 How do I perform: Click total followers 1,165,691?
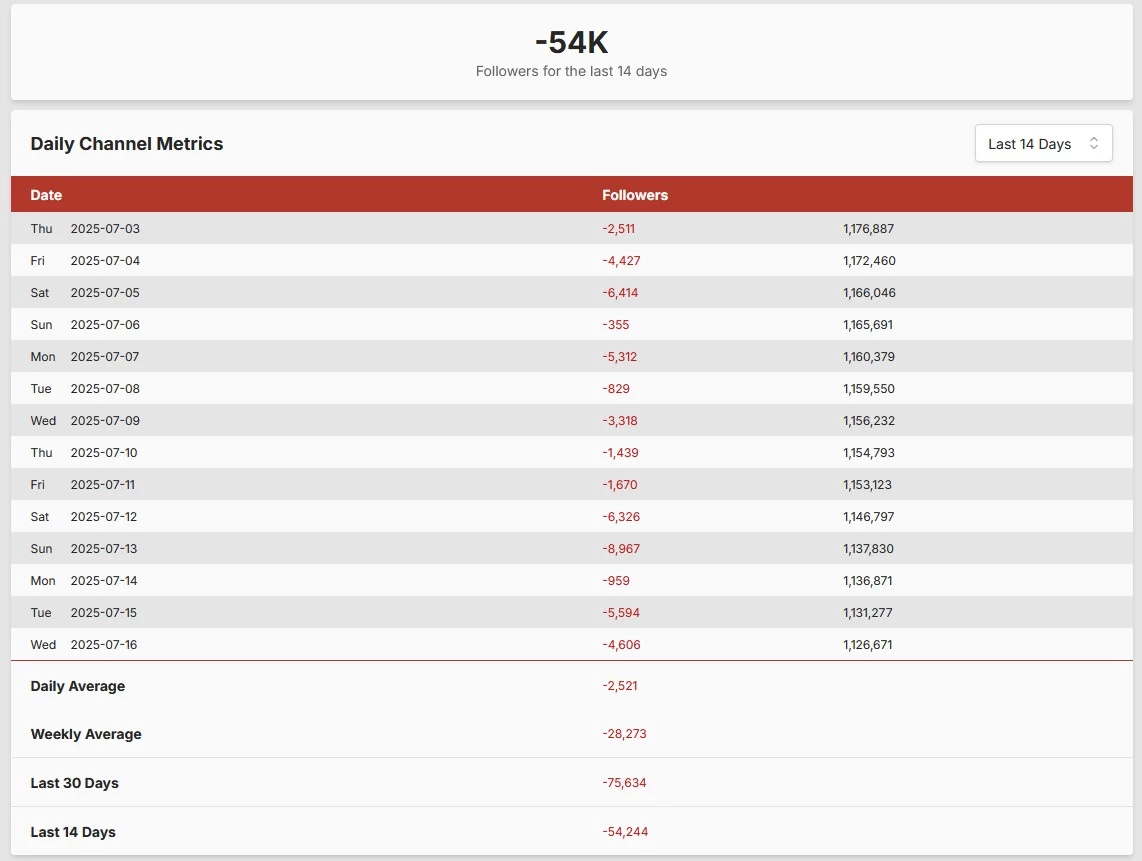[x=868, y=325]
